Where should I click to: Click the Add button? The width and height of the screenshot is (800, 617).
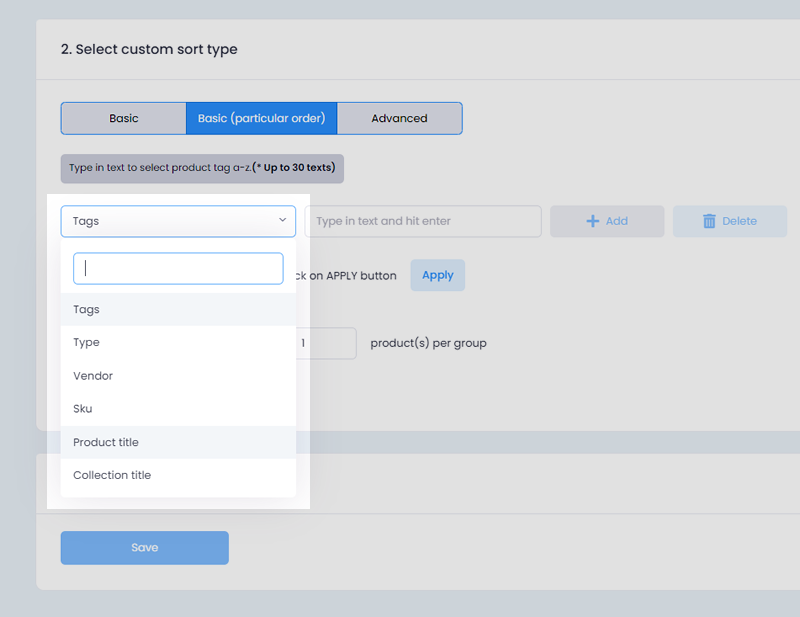coord(607,221)
